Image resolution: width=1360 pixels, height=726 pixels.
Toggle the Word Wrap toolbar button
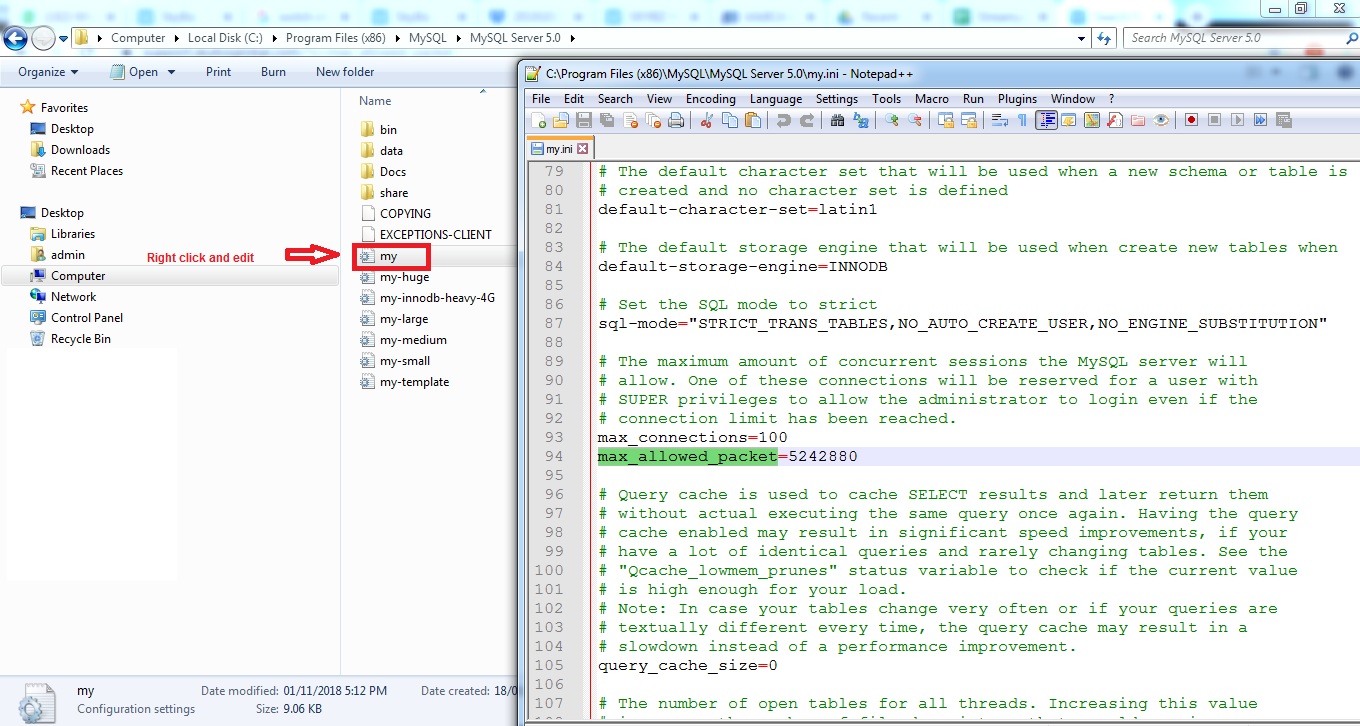pos(999,121)
